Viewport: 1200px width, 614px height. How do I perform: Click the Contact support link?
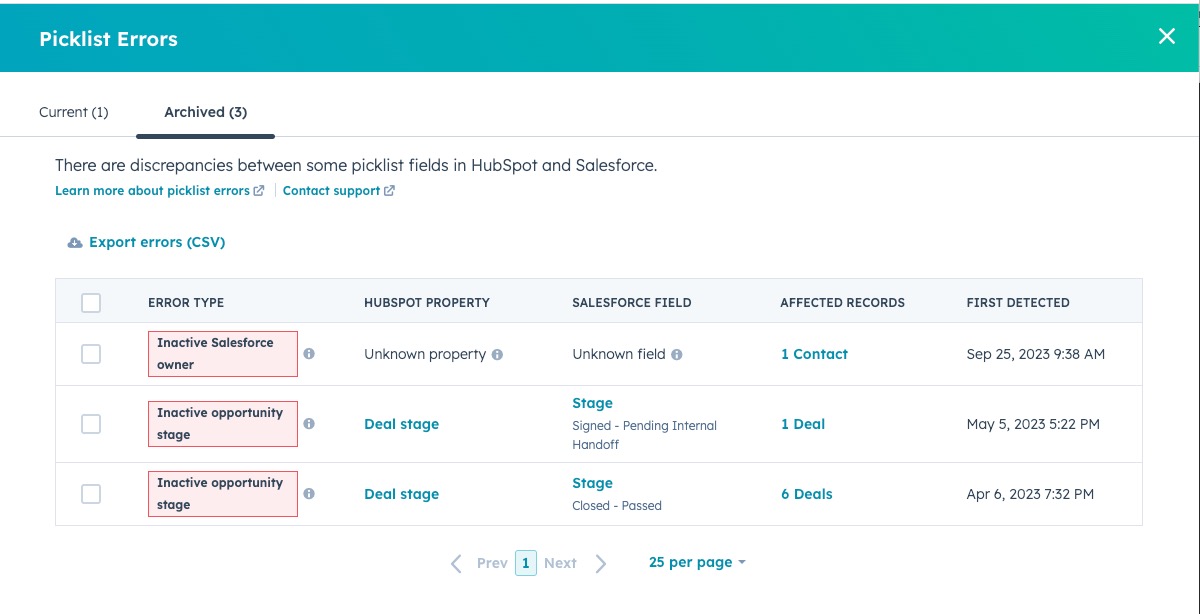(331, 191)
